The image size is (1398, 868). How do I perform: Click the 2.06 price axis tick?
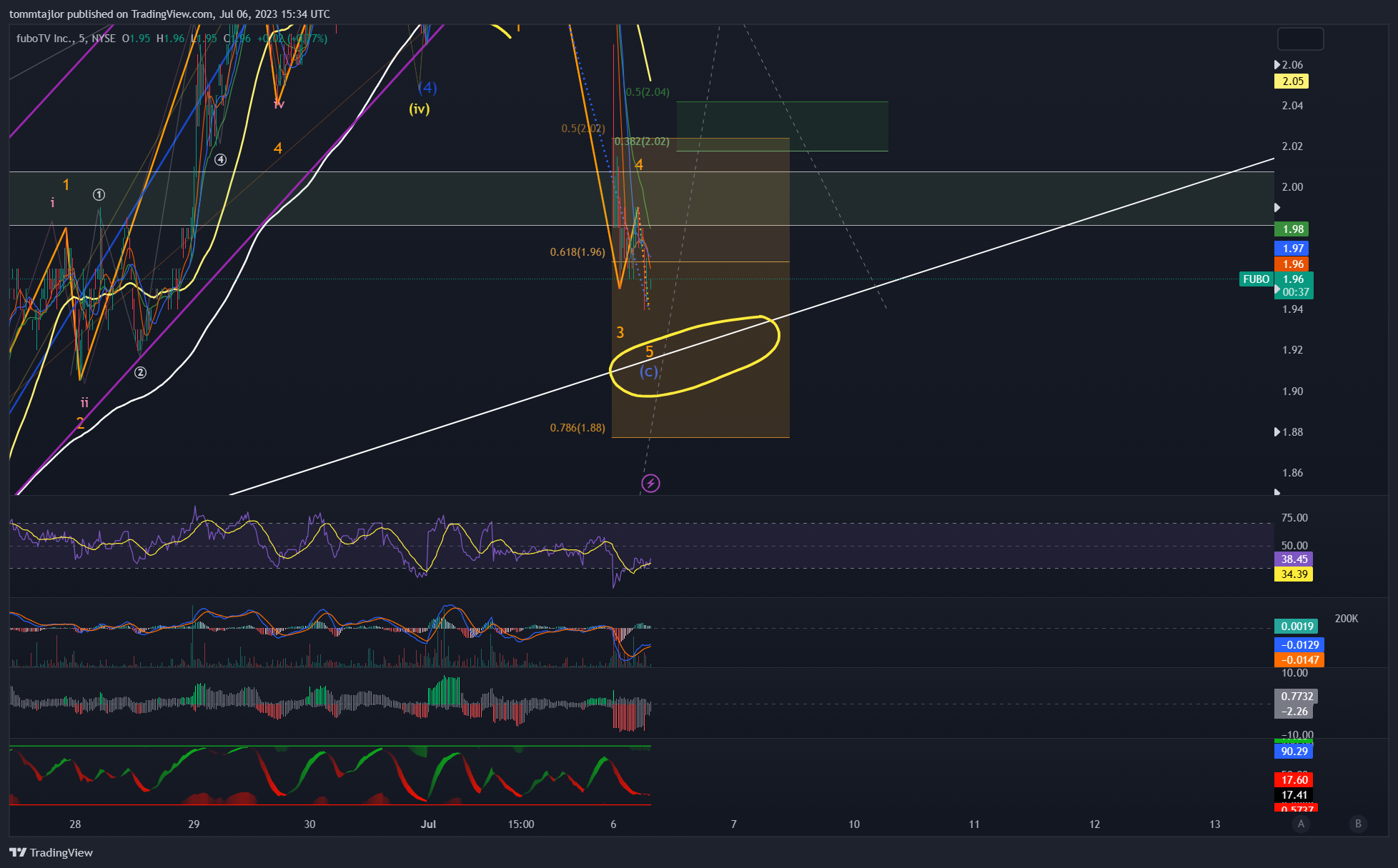(1292, 65)
